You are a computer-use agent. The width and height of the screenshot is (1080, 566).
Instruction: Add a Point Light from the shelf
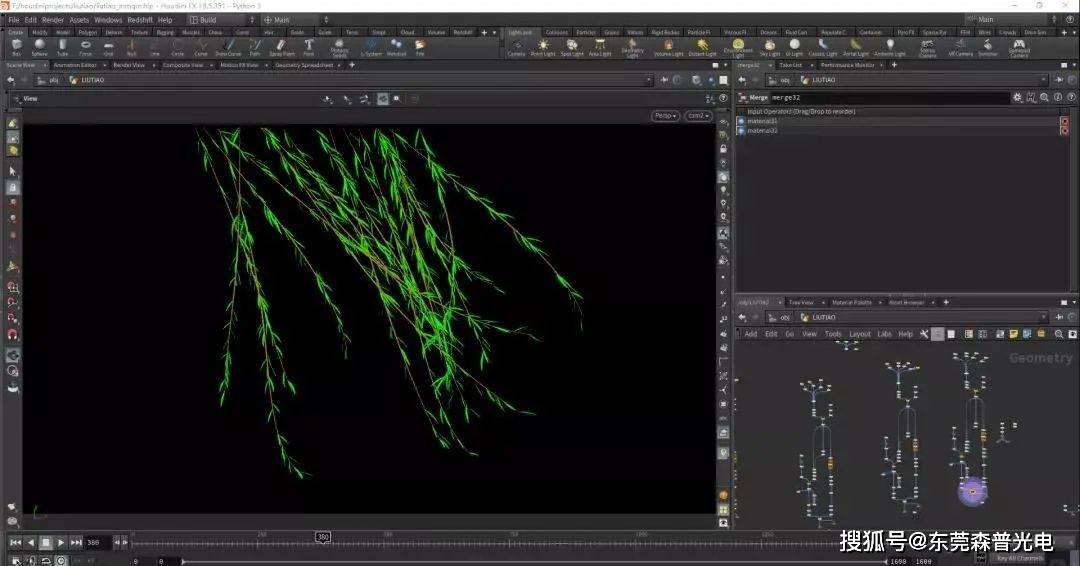544,46
